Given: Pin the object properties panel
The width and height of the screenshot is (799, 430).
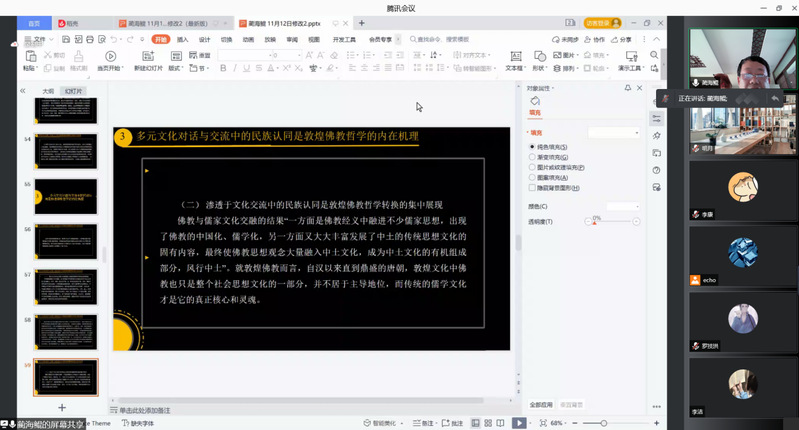Looking at the screenshot, I should (x=626, y=88).
